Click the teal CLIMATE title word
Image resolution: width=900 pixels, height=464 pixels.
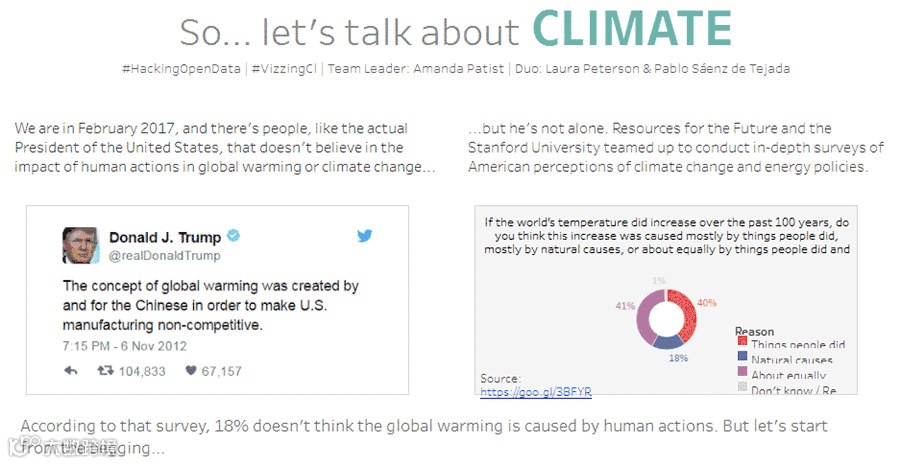[x=630, y=30]
